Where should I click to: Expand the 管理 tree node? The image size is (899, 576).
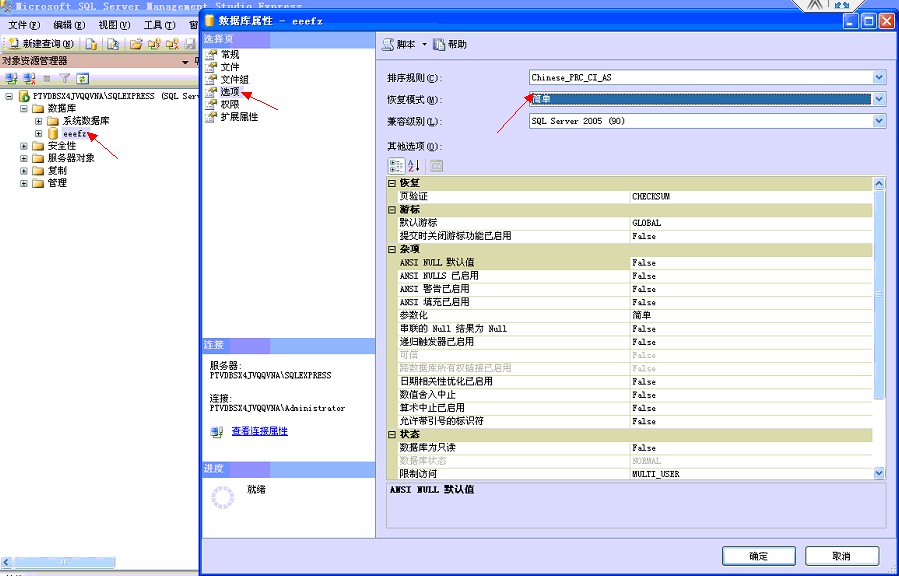tap(24, 183)
